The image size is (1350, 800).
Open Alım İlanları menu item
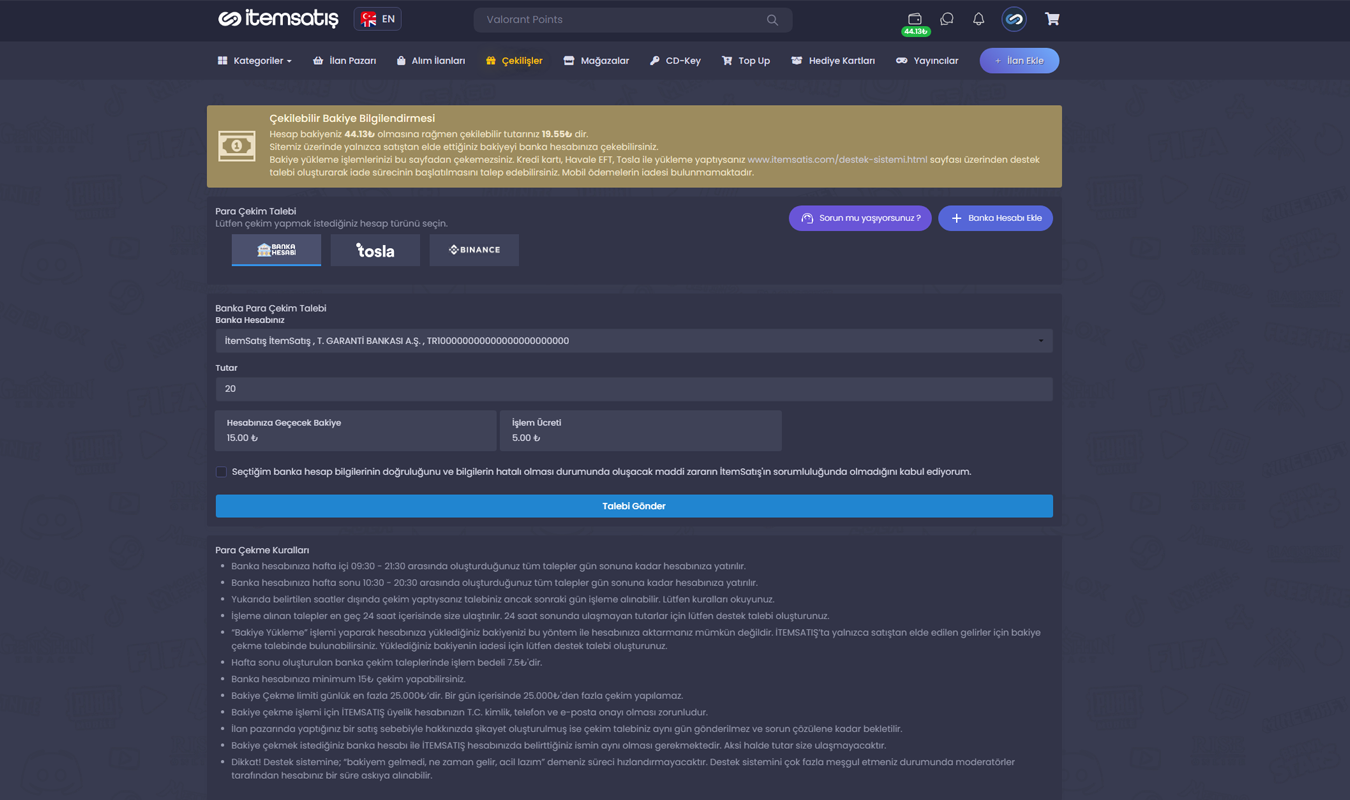[x=431, y=61]
